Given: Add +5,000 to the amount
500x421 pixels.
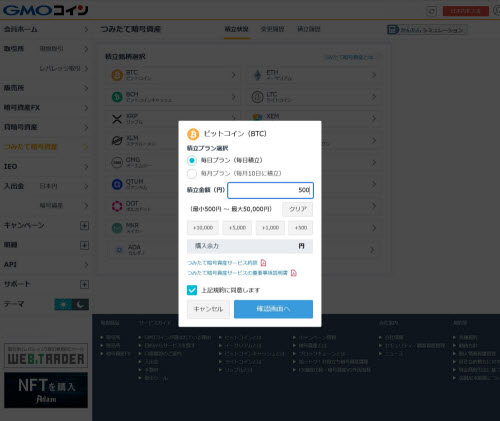Looking at the screenshot, I should click(x=237, y=228).
